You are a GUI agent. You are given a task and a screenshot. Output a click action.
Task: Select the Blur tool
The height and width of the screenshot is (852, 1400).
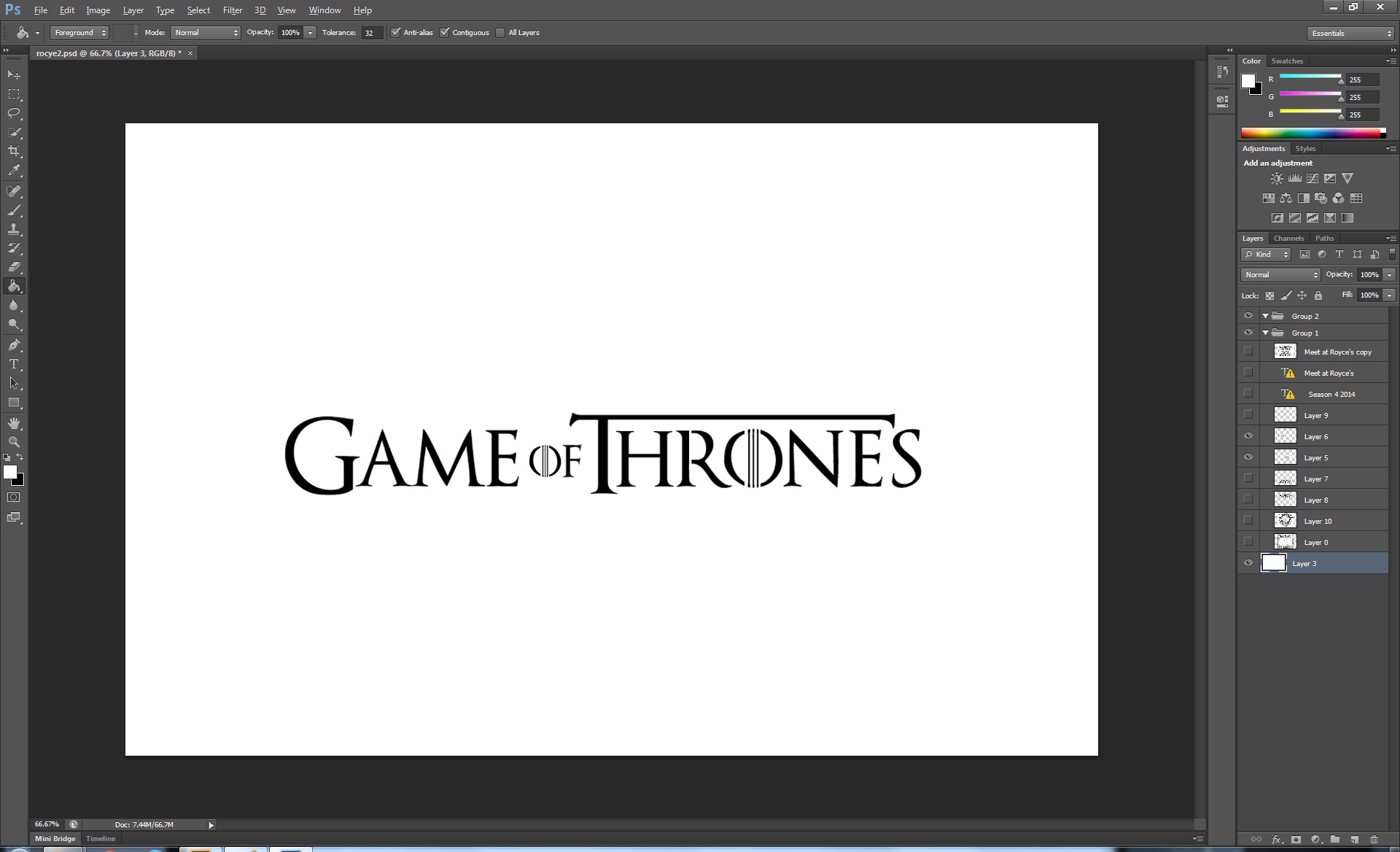click(14, 306)
